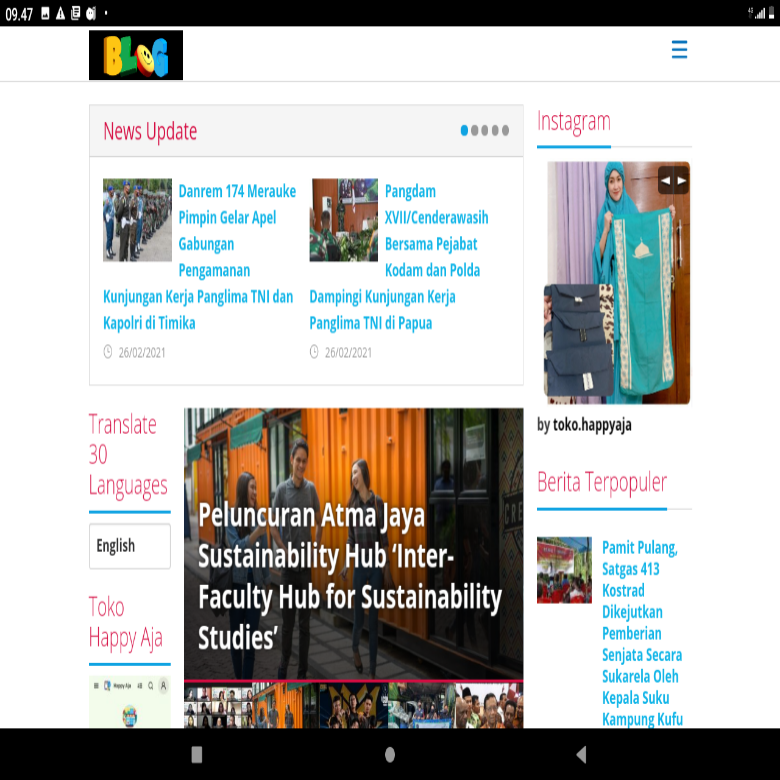Select second News Update slider dot
The height and width of the screenshot is (780, 780).
(x=475, y=130)
